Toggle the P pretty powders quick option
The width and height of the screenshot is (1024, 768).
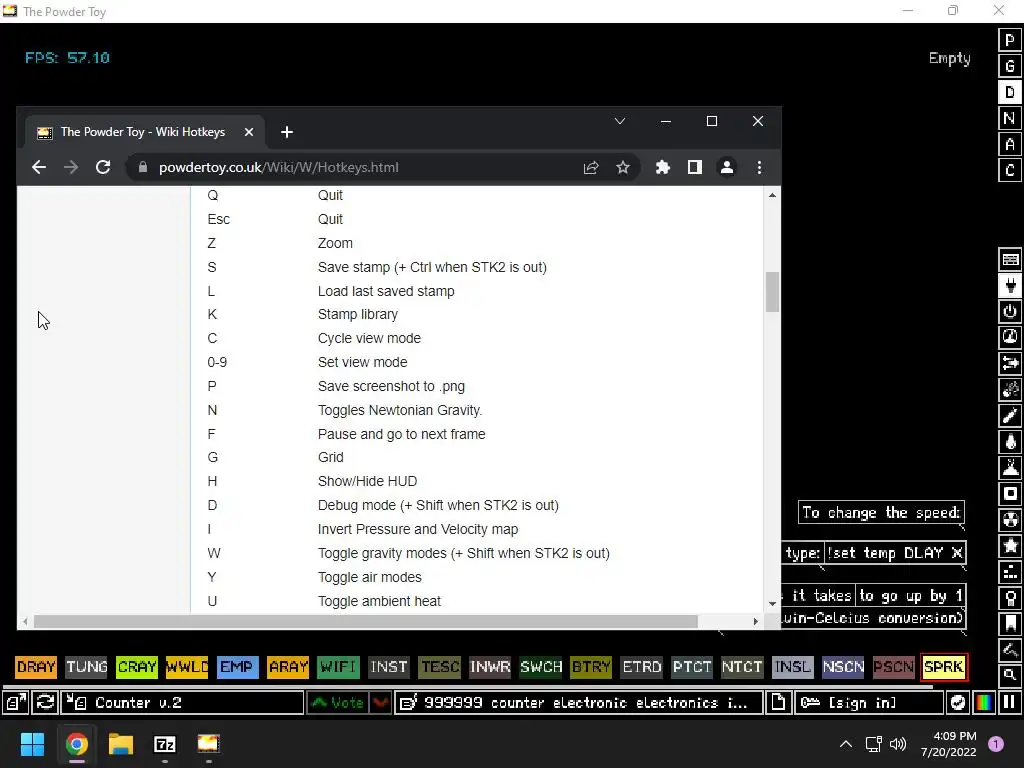(1010, 40)
